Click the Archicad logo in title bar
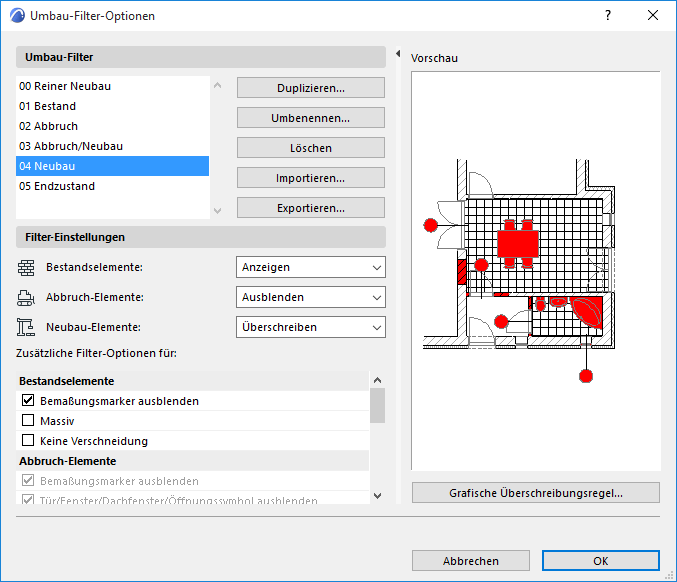This screenshot has height=582, width=677. coord(17,16)
